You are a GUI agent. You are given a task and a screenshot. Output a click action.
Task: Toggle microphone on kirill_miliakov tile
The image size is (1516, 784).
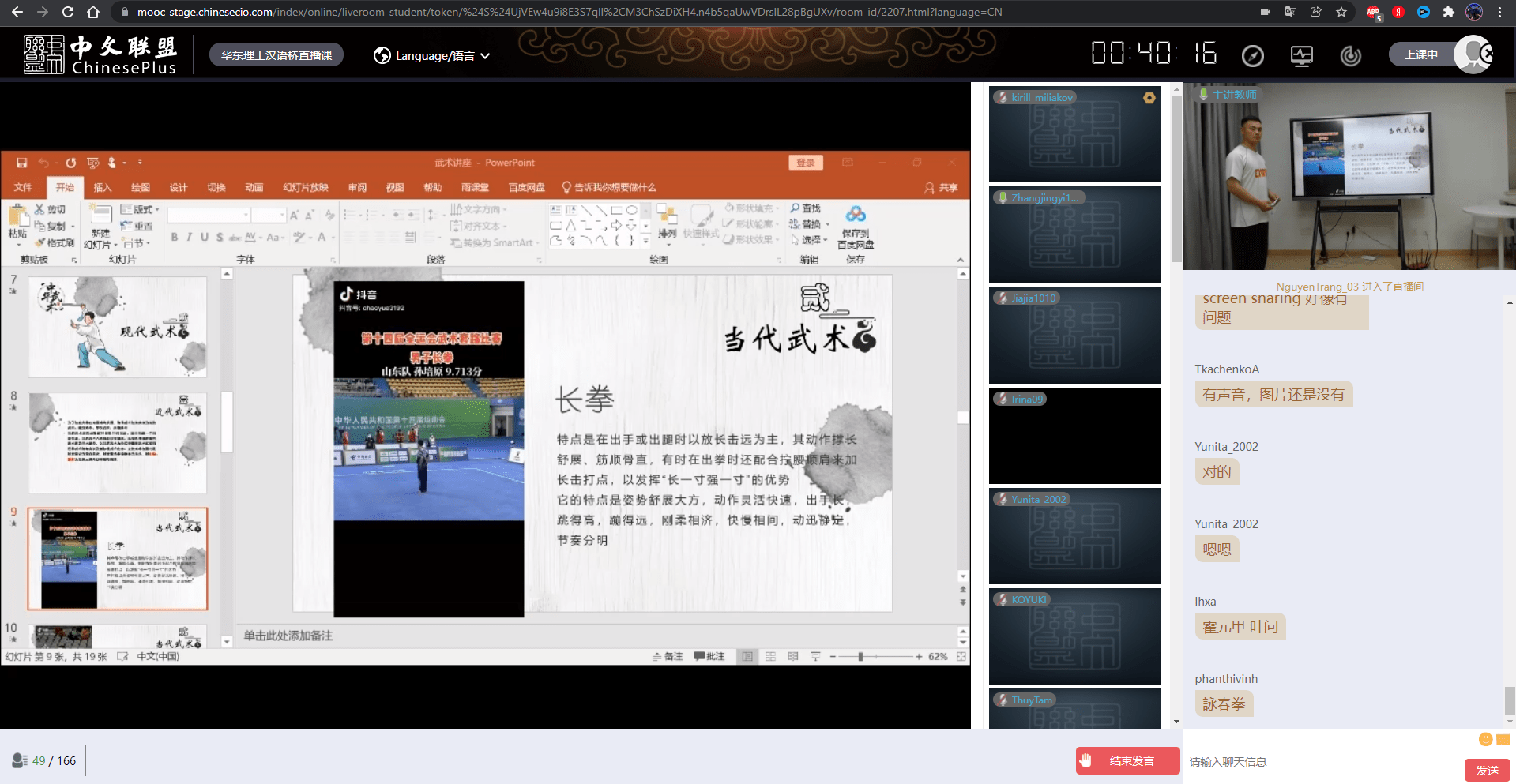pos(1003,97)
